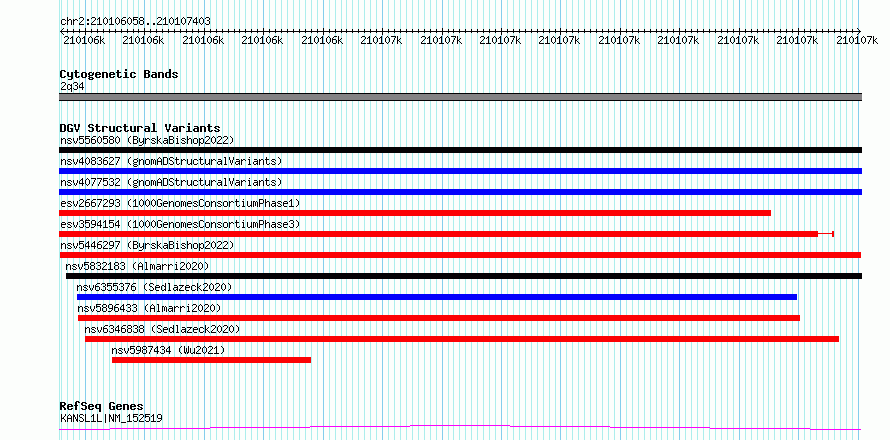The width and height of the screenshot is (890, 440).
Task: Open variant label nsv5446297 (ByrskaBishop2022)
Action: [x=147, y=245]
